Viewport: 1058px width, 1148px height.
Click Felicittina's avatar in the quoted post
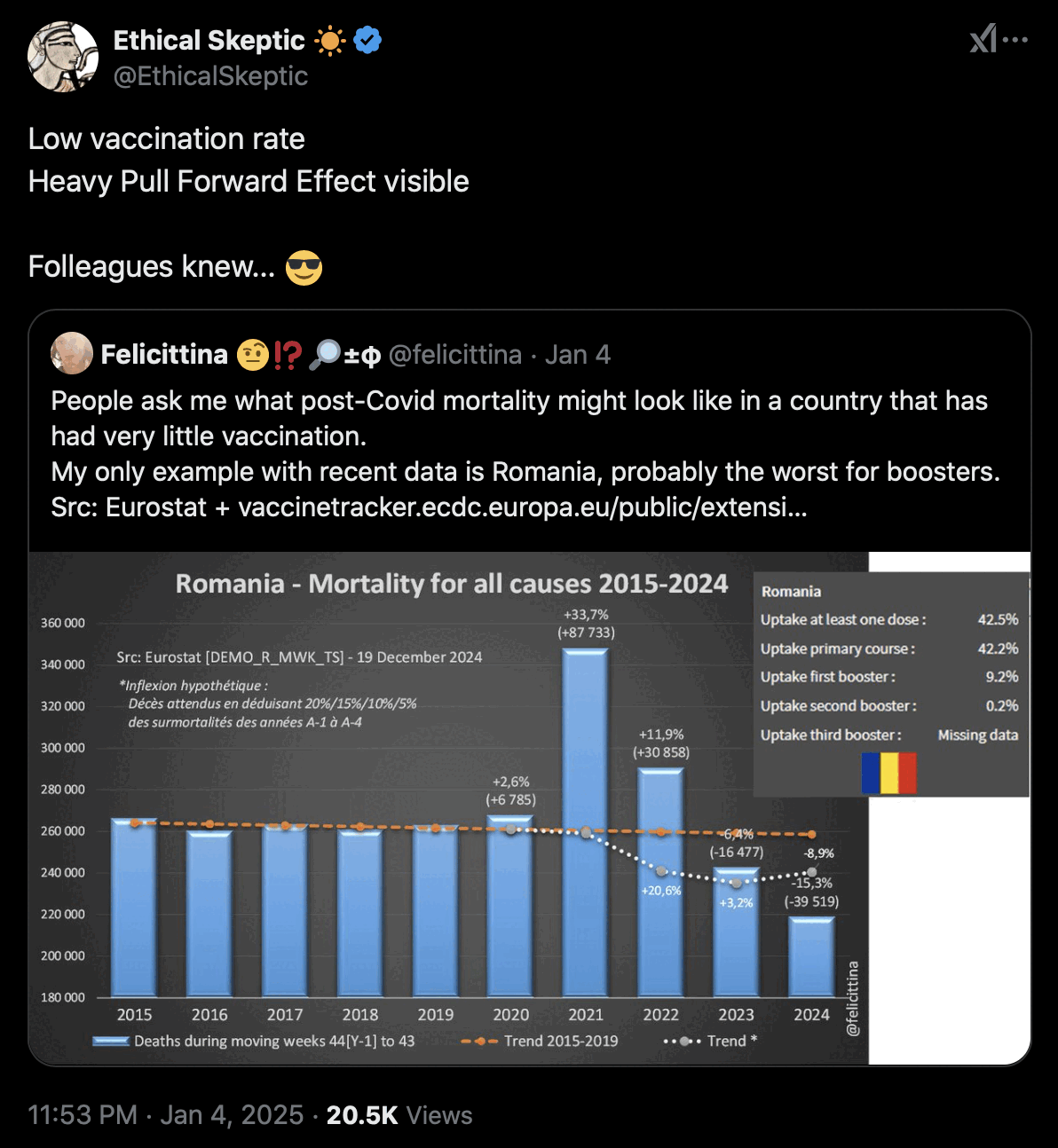pyautogui.click(x=72, y=354)
